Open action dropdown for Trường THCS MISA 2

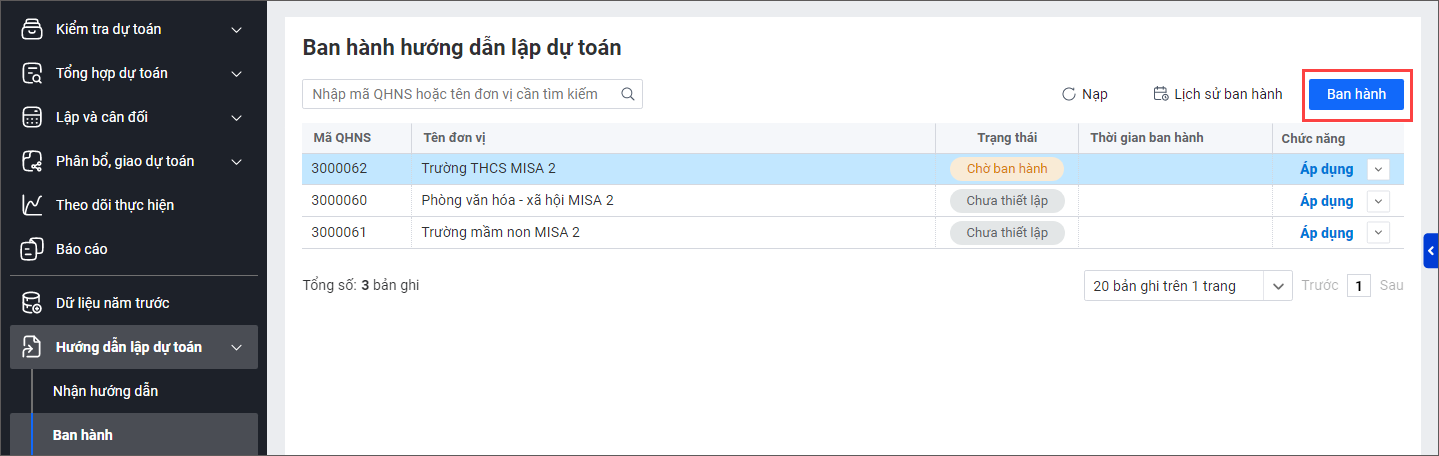[1379, 169]
